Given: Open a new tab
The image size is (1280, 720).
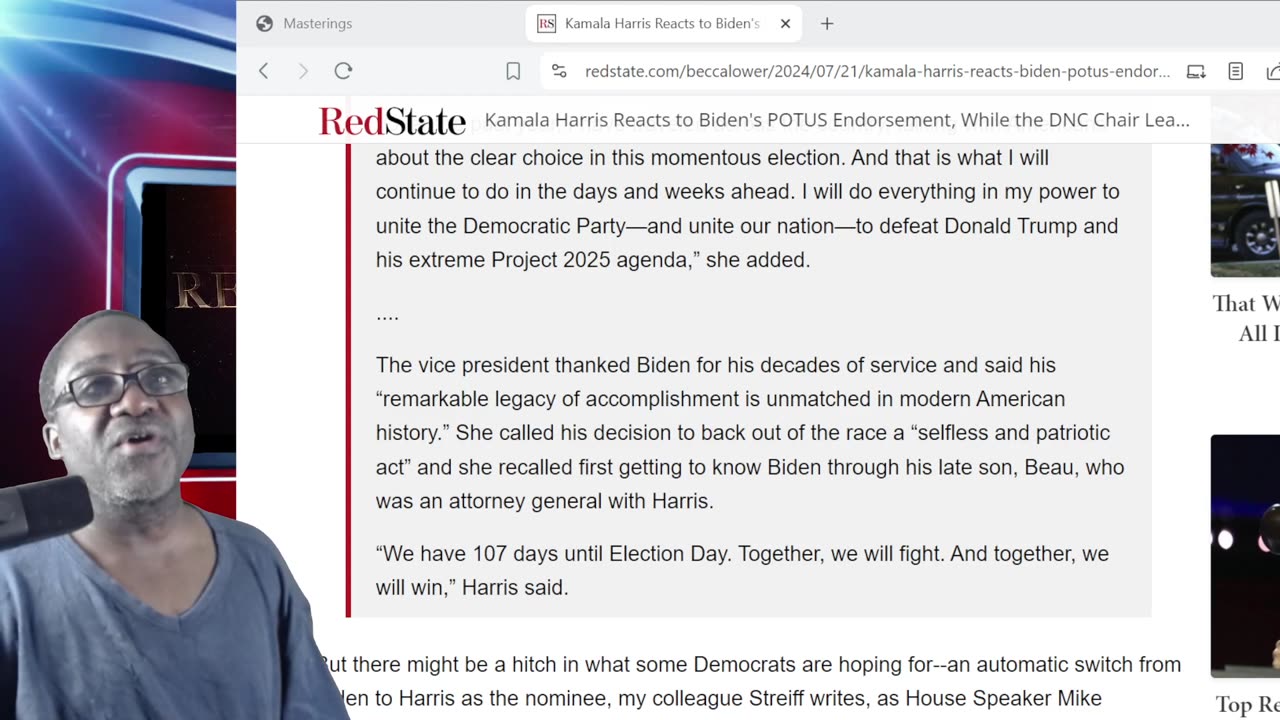Looking at the screenshot, I should tap(827, 23).
